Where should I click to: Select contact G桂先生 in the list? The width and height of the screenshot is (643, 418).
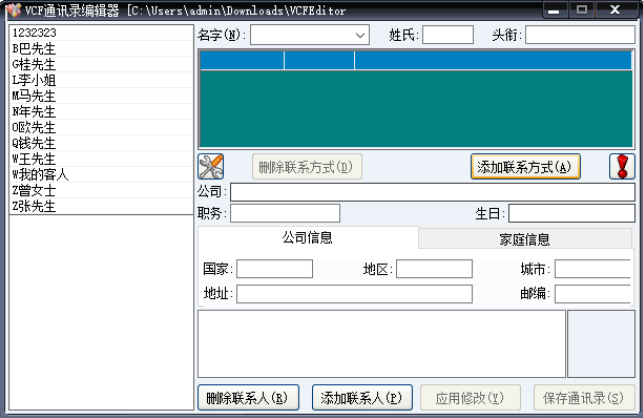(x=101, y=64)
